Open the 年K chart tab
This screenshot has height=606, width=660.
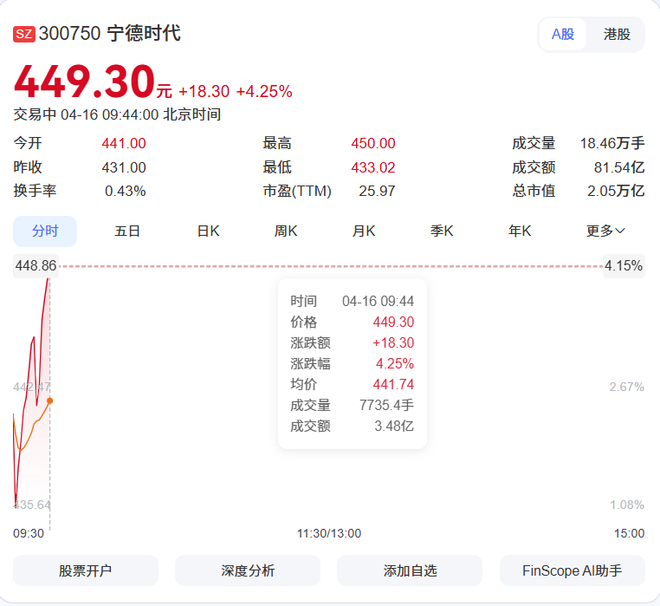click(x=519, y=231)
